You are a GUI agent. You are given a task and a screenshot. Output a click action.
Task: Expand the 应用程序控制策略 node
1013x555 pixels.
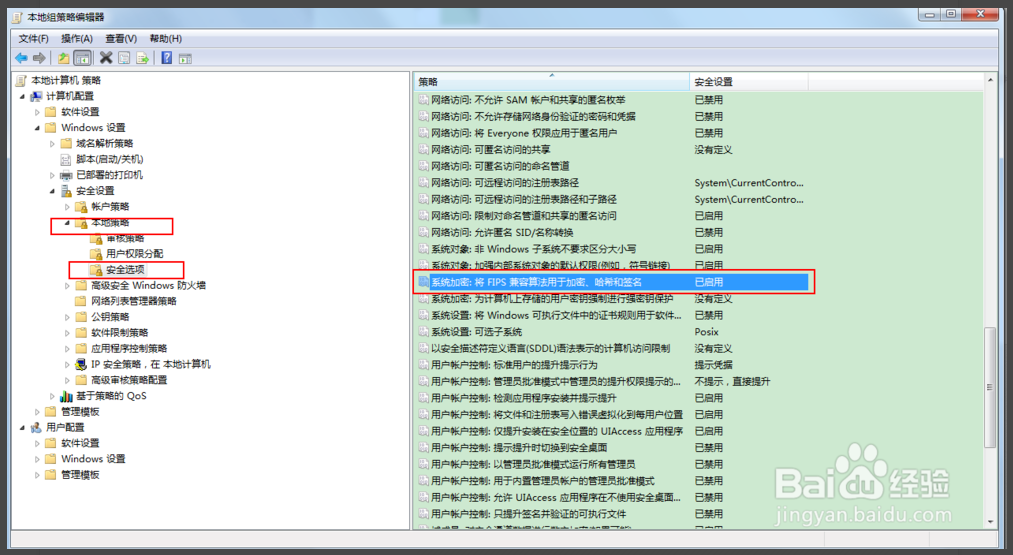67,349
